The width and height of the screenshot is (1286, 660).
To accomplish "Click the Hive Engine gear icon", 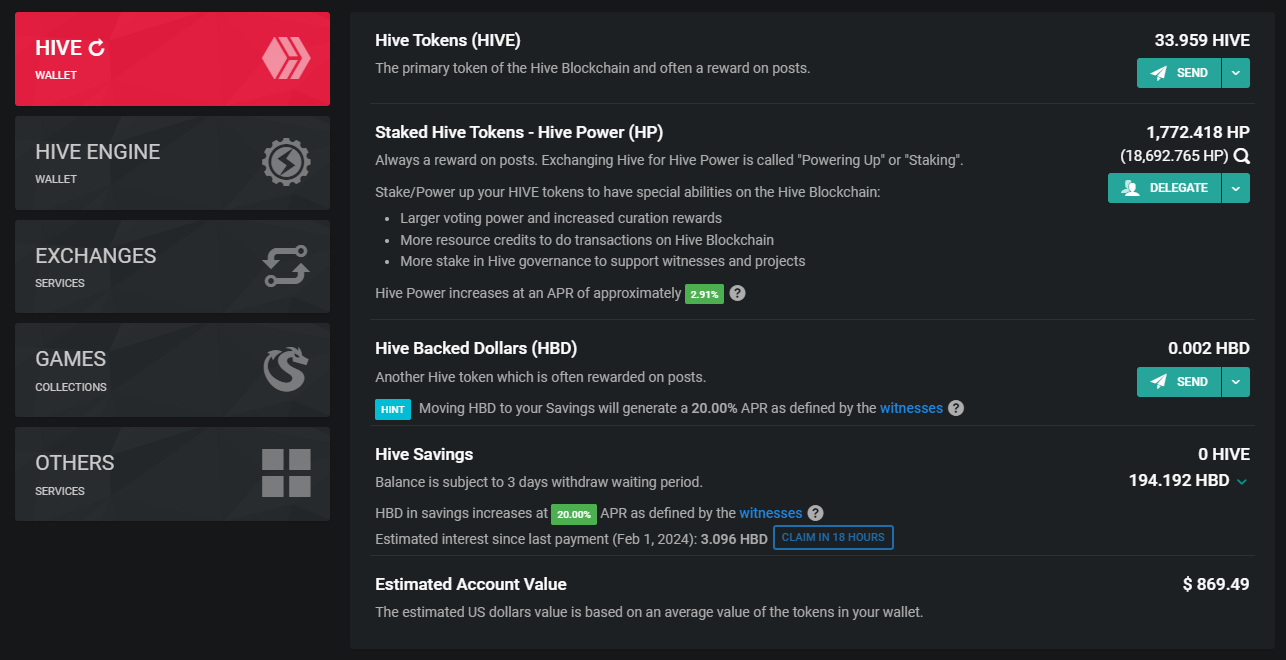I will [286, 162].
